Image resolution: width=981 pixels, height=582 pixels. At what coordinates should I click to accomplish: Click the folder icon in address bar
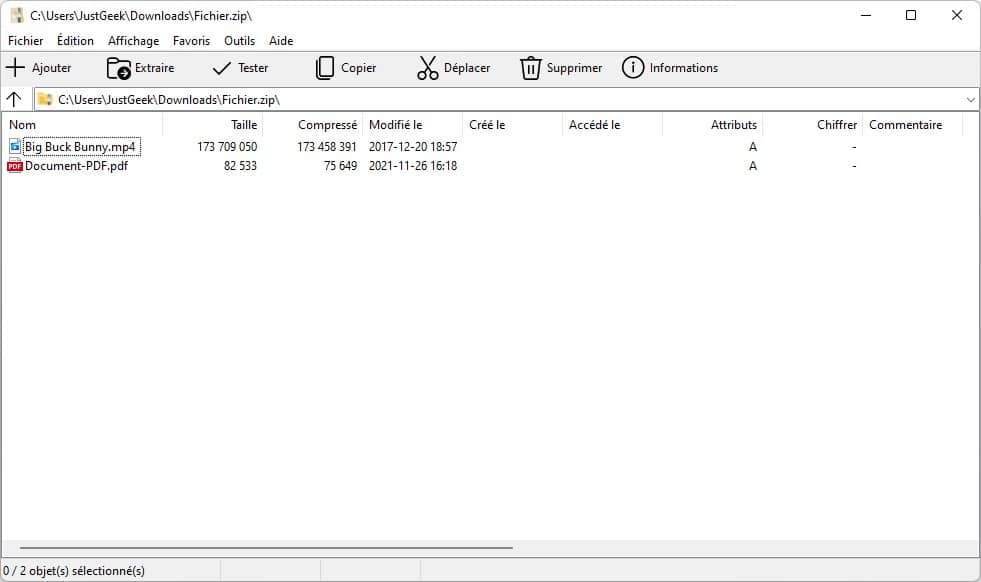pyautogui.click(x=44, y=100)
